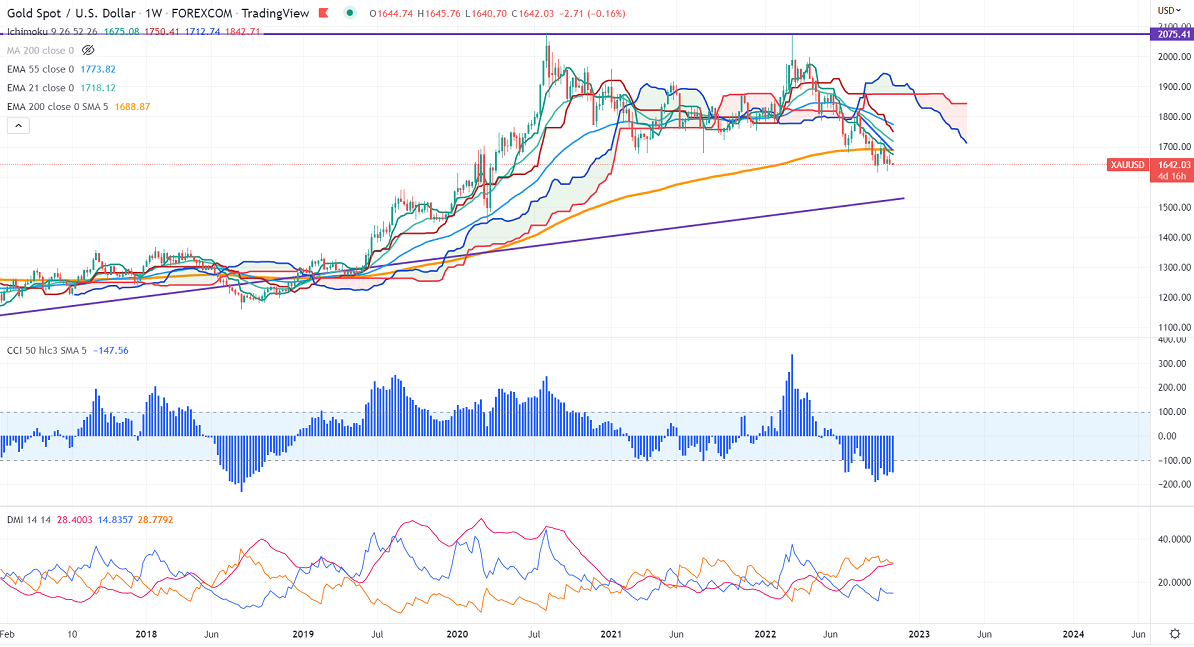Click DMI value 14.8357
The height and width of the screenshot is (647, 1194).
click(x=115, y=520)
